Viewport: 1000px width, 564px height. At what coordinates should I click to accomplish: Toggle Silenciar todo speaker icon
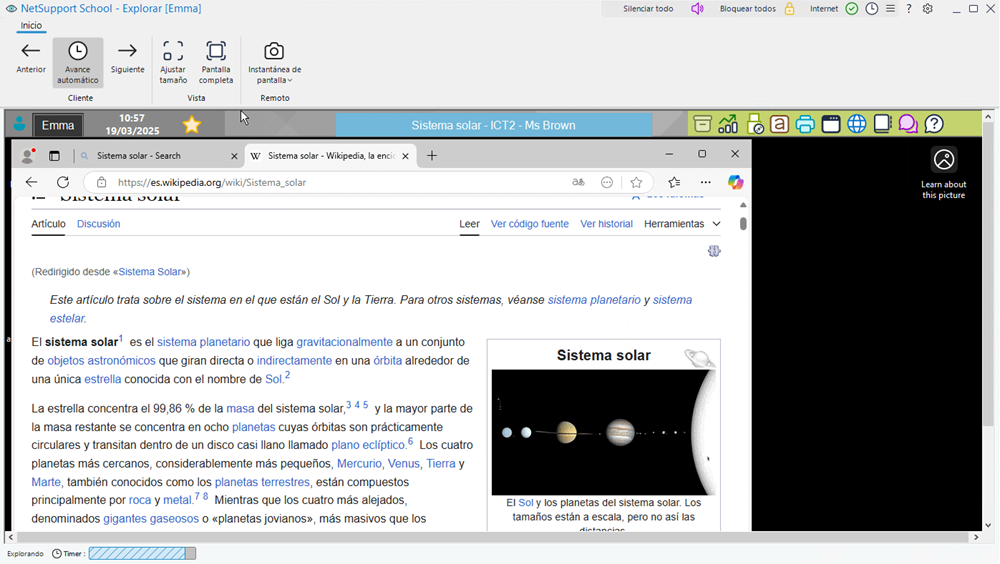point(697,9)
